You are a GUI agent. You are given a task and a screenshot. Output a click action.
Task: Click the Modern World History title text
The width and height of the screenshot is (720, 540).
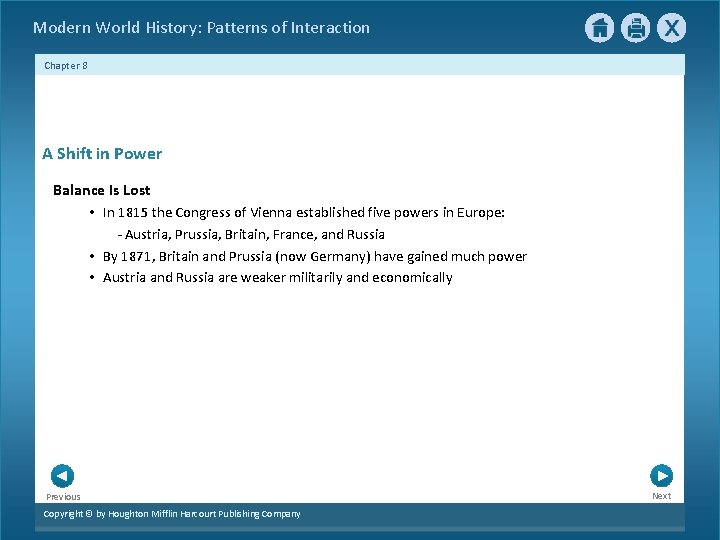coord(202,28)
